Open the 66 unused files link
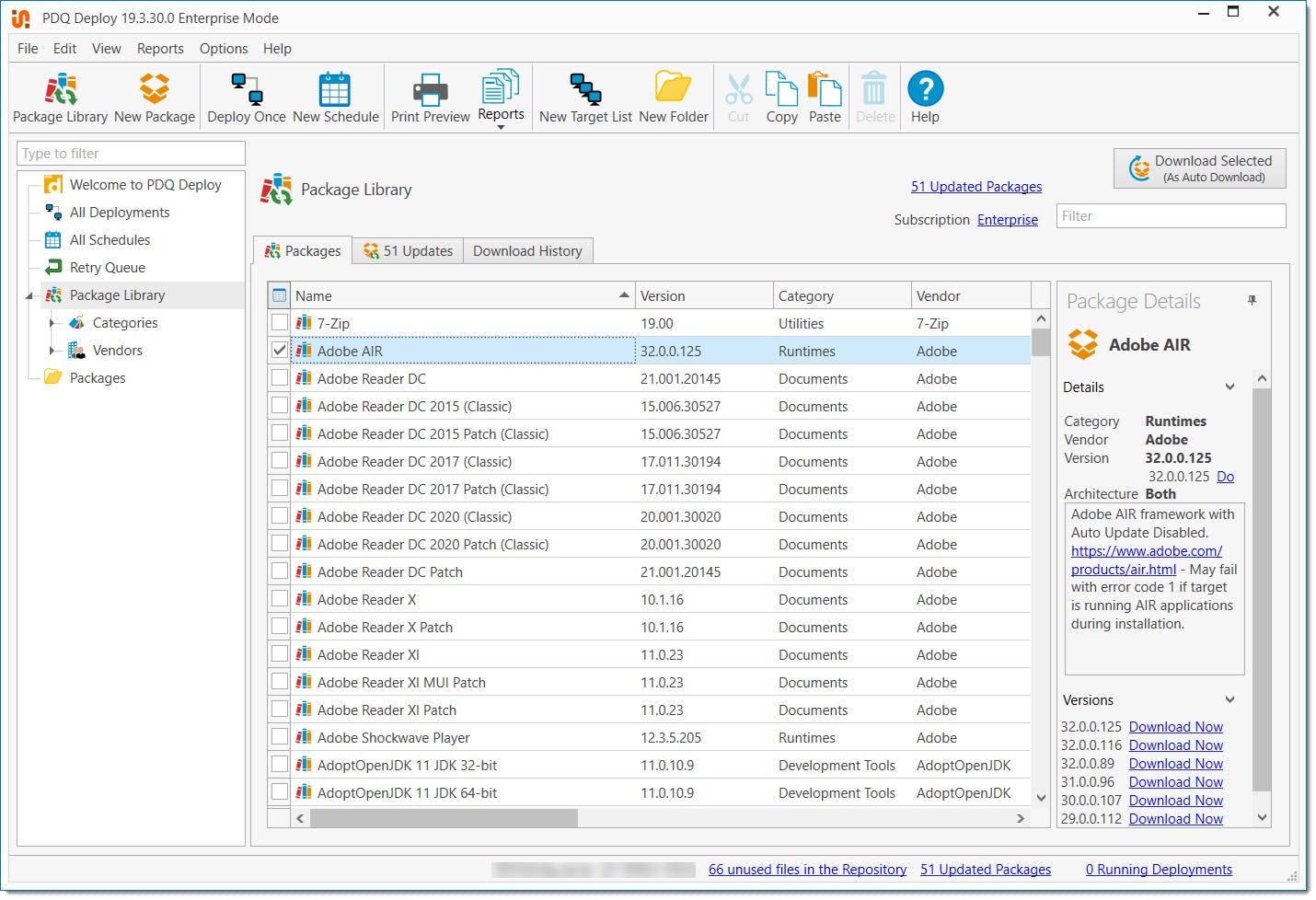This screenshot has width=1316, height=900. [x=807, y=870]
